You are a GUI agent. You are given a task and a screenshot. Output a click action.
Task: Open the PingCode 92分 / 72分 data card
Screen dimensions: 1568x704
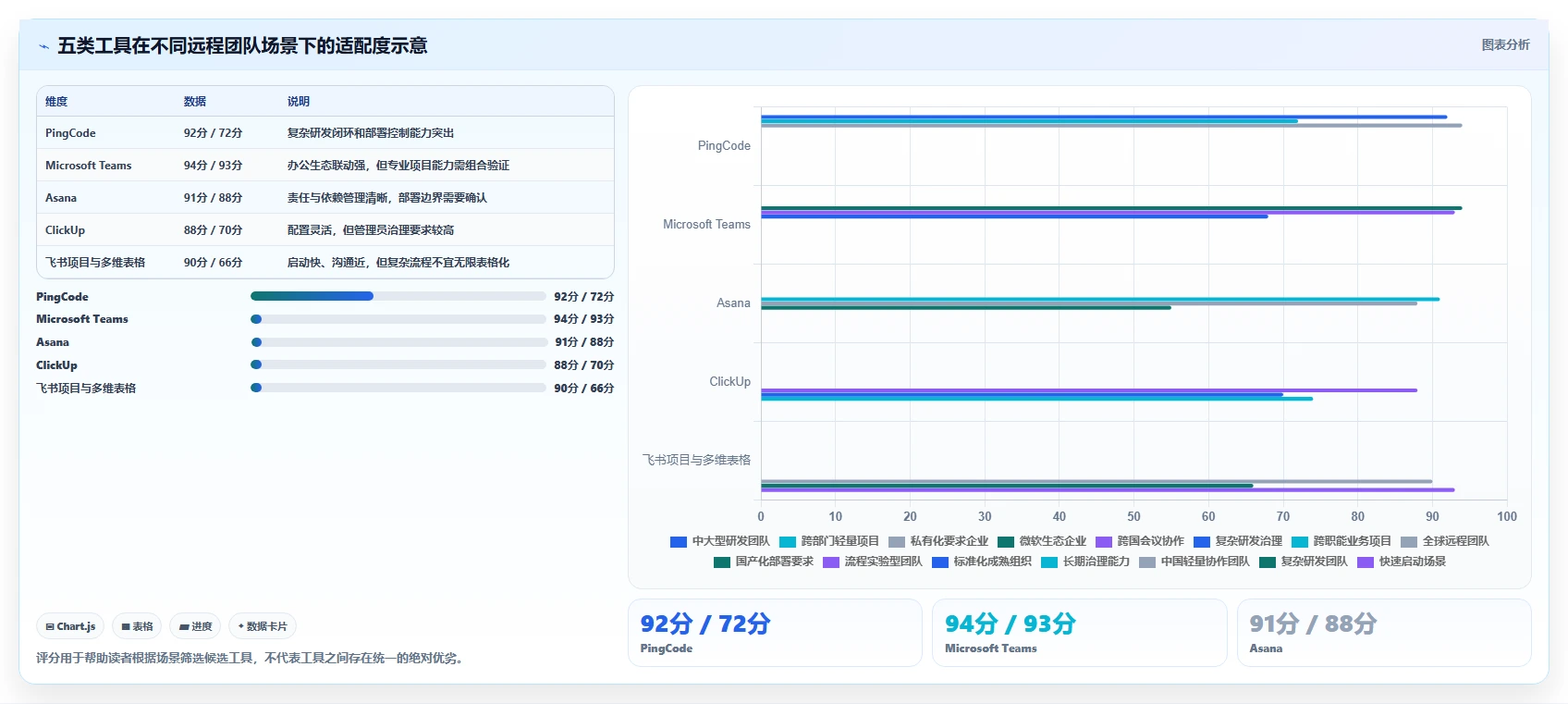tap(775, 633)
